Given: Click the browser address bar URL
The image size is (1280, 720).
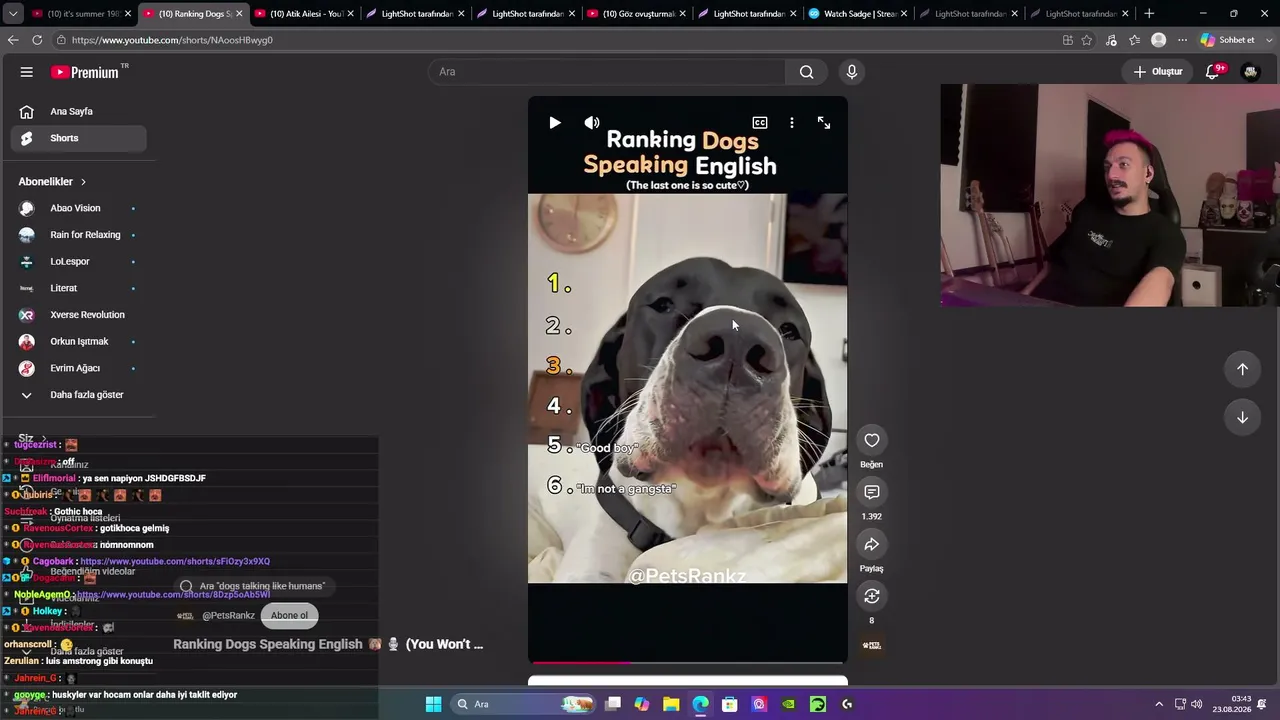Looking at the screenshot, I should tap(172, 40).
